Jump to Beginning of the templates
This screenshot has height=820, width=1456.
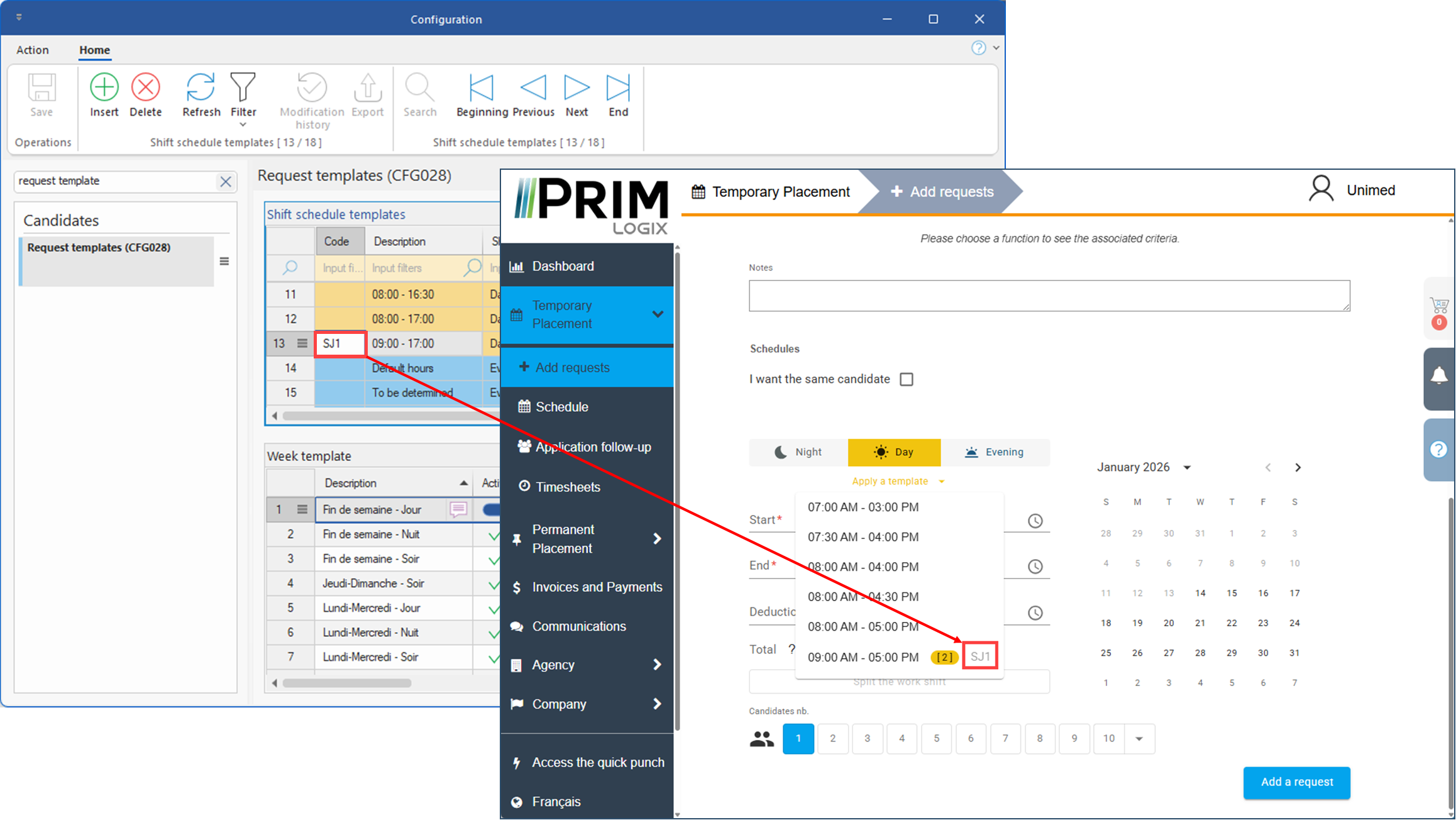[x=482, y=87]
